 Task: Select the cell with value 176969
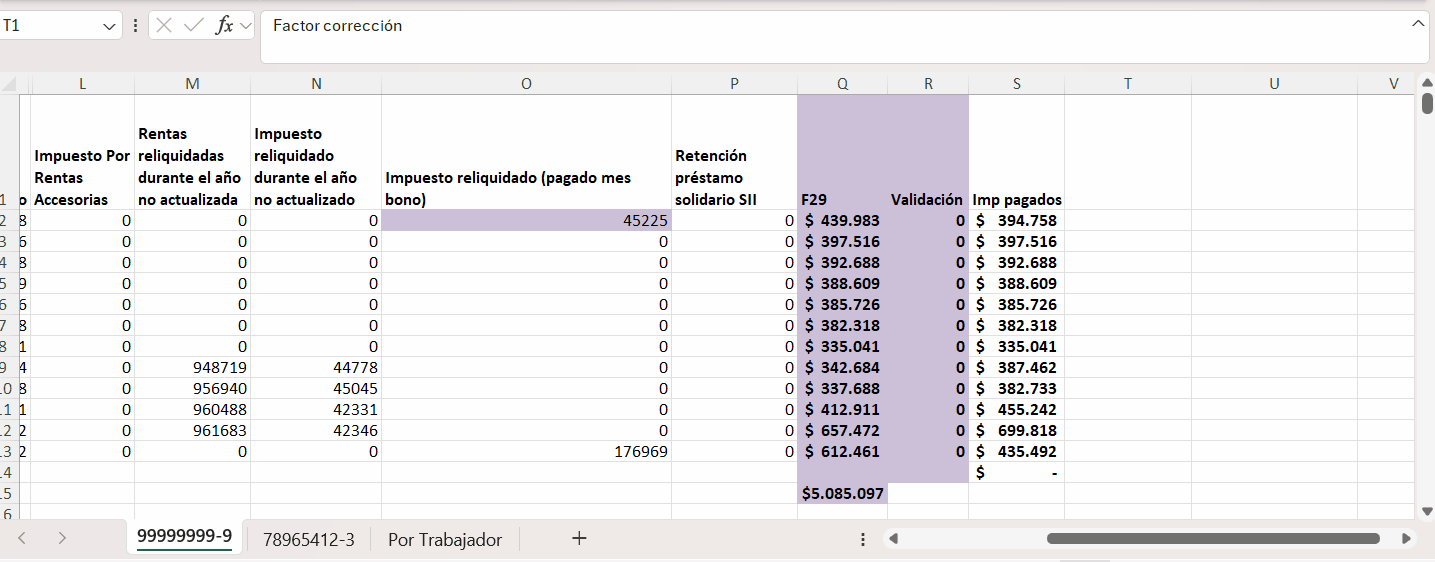click(526, 451)
